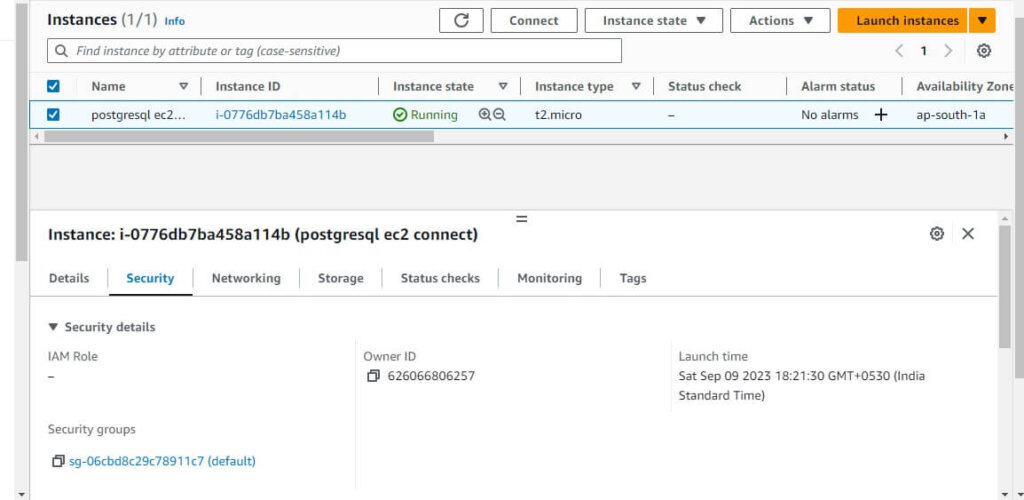Focus the Find instance search field
Image resolution: width=1024 pixels, height=500 pixels.
[334, 51]
